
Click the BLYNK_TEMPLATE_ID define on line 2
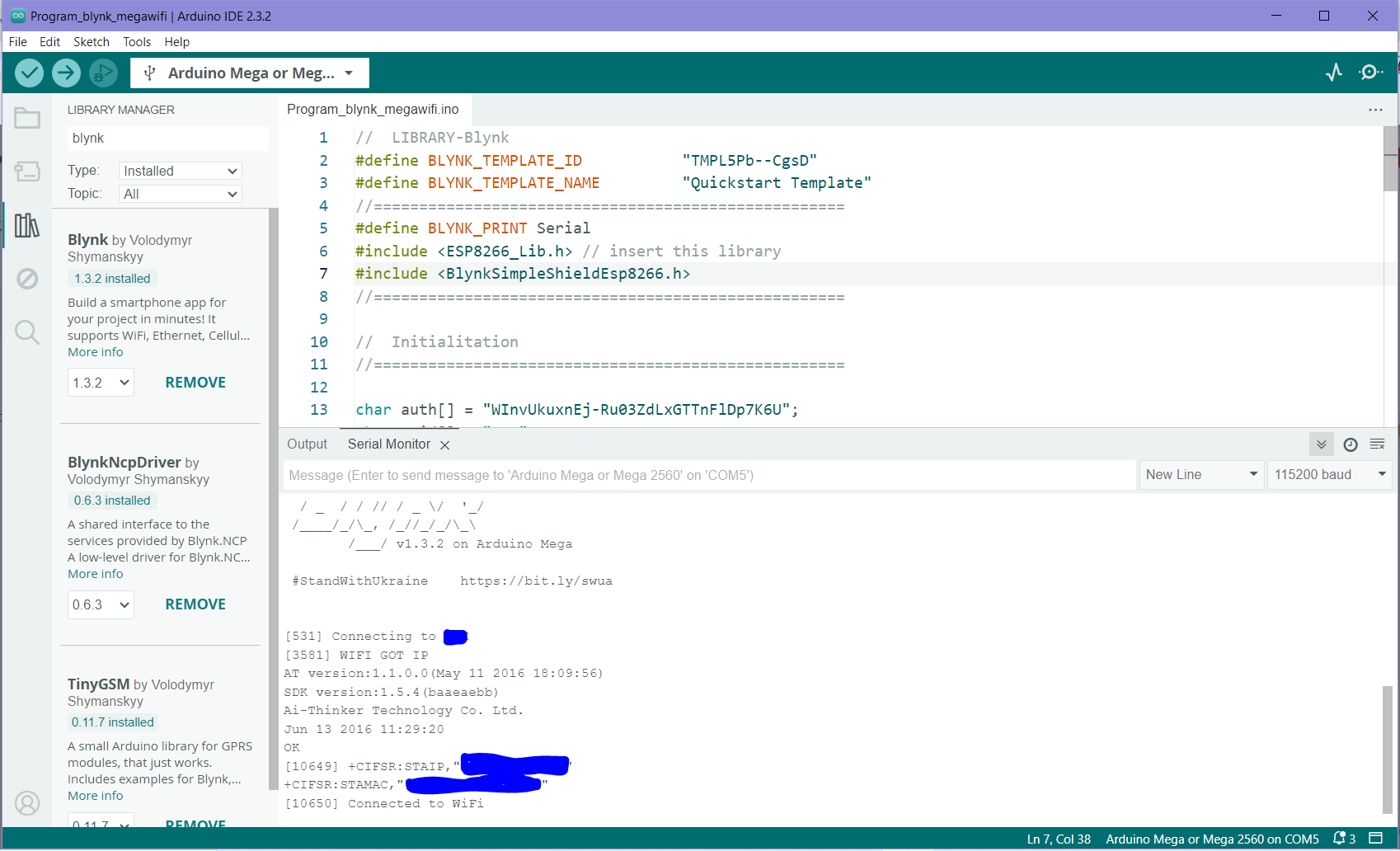tap(505, 161)
